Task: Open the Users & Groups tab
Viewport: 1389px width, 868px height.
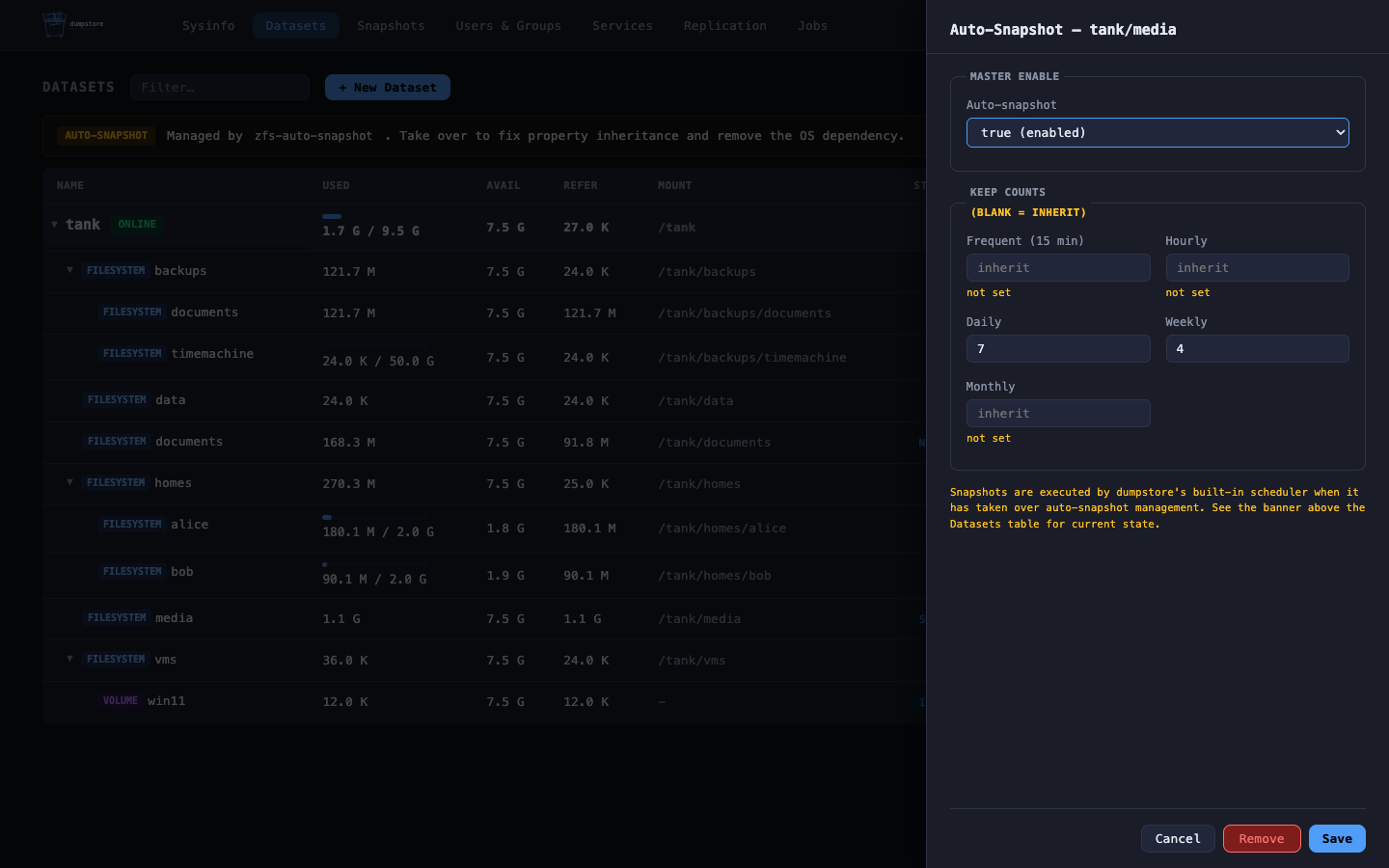Action: pos(508,26)
